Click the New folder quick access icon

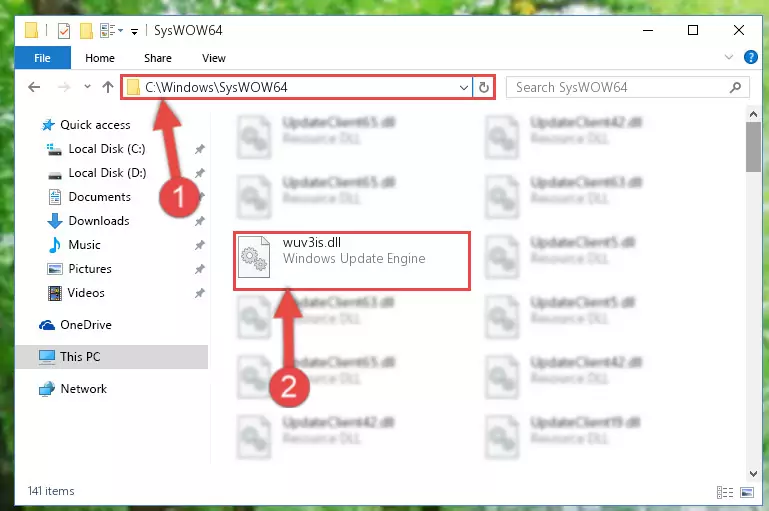(86, 31)
